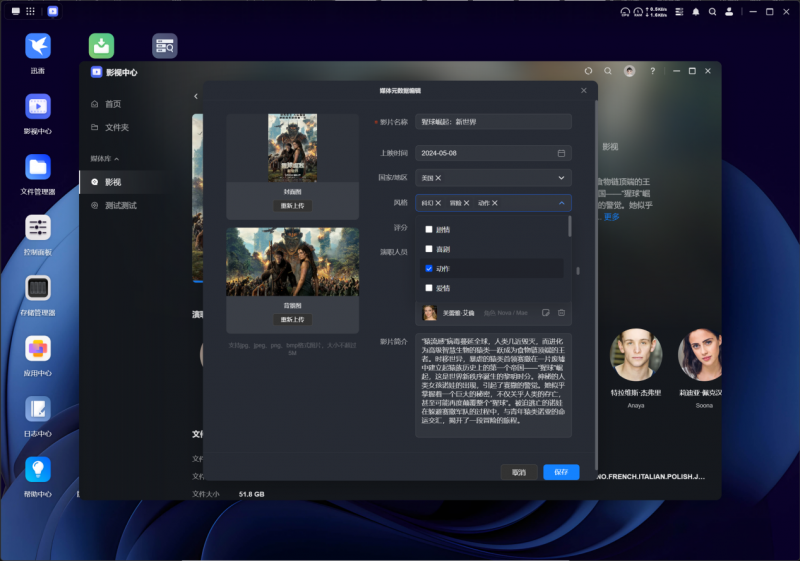Screen dimensions: 800x561
Task: Click 重新上传 under the 背景图 image
Action: point(292,320)
